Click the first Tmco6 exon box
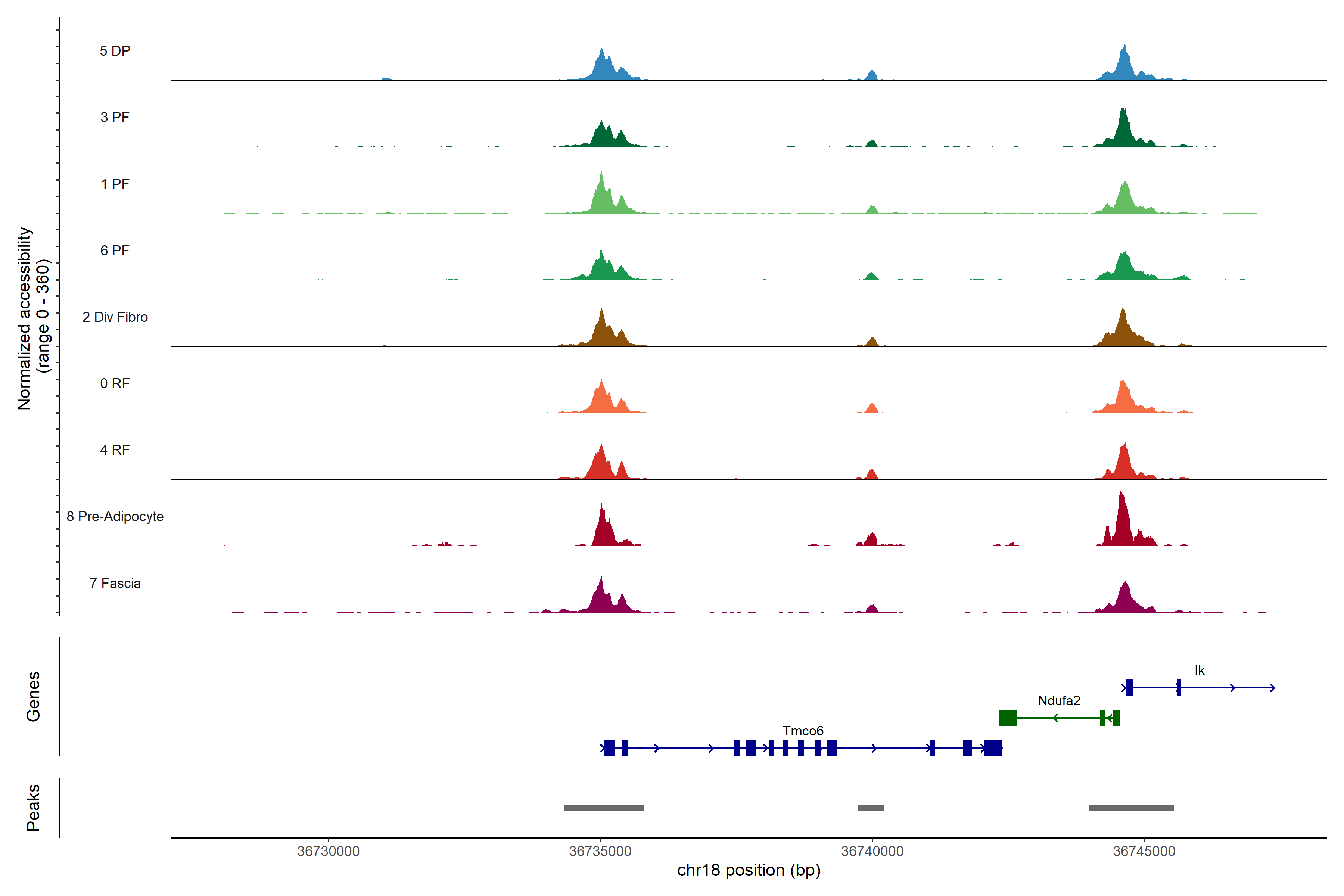1344x896 pixels. 609,748
